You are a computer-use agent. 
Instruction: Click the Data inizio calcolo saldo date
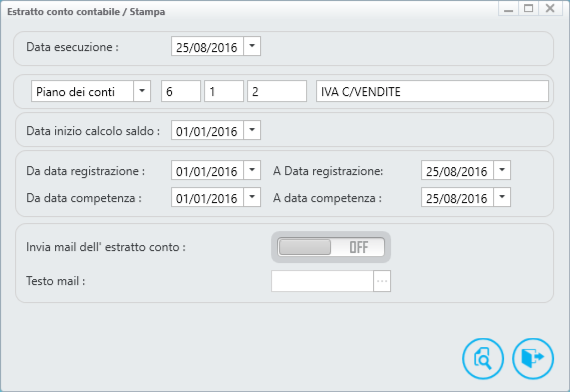point(207,131)
